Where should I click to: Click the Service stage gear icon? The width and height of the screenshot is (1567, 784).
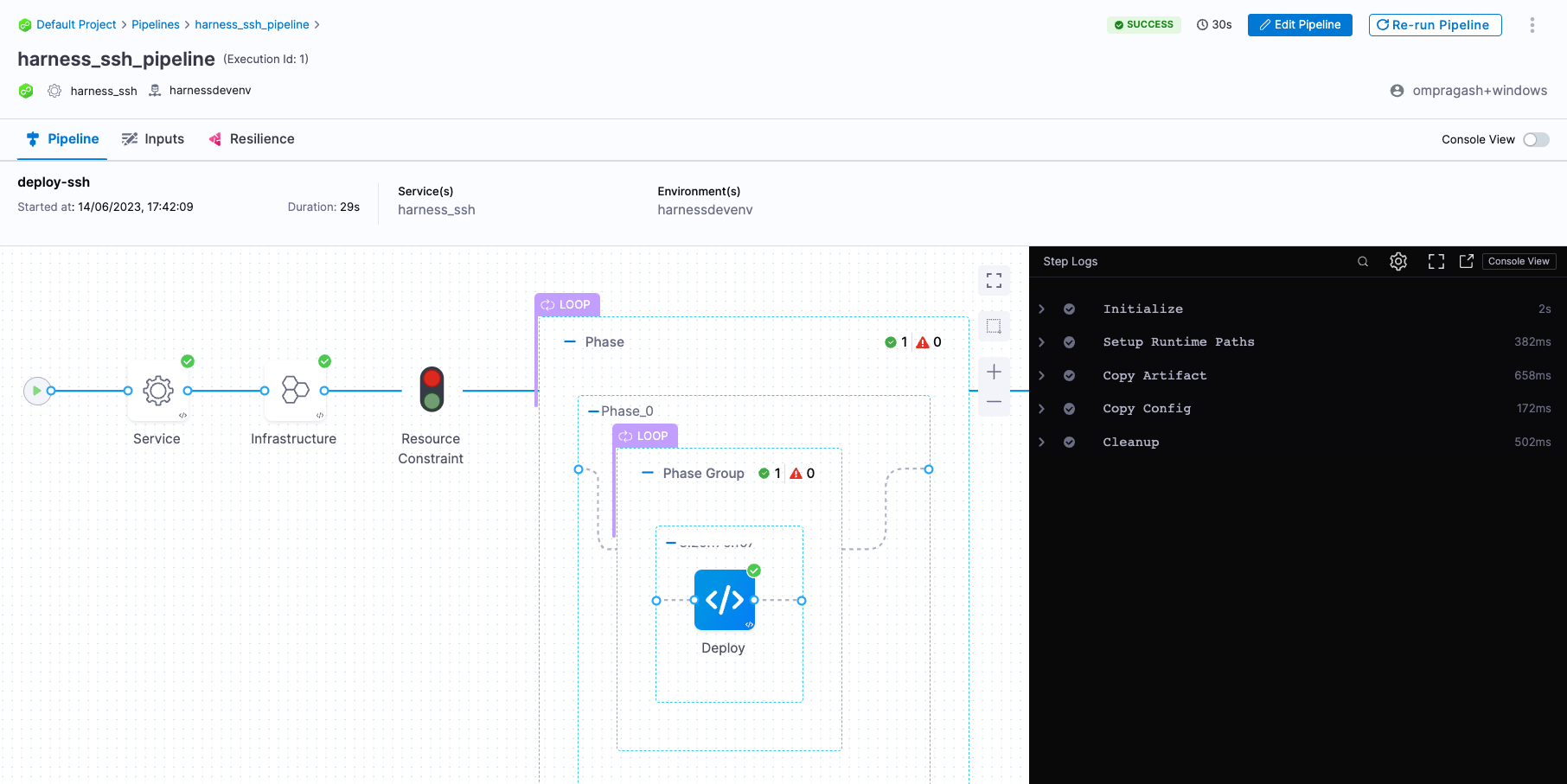(157, 391)
